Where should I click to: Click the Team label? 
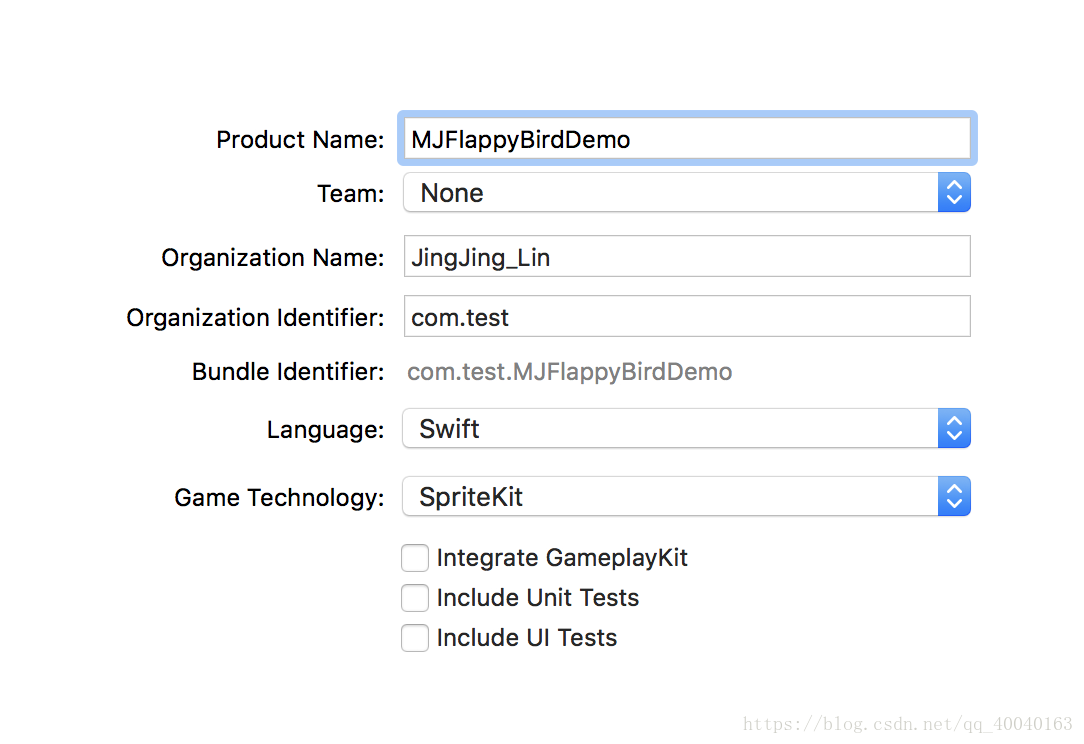tap(351, 194)
